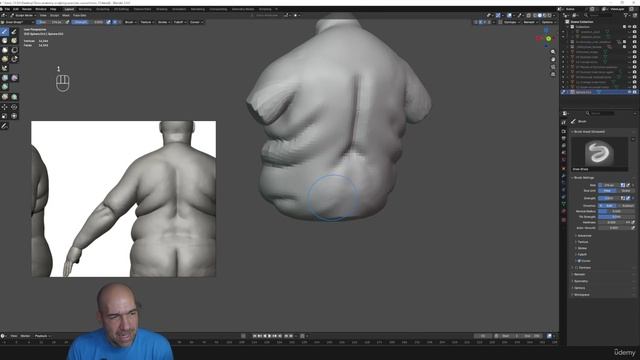The width and height of the screenshot is (640, 360).
Task: Open the Sculpt Mode dropdown
Action: coord(23,16)
